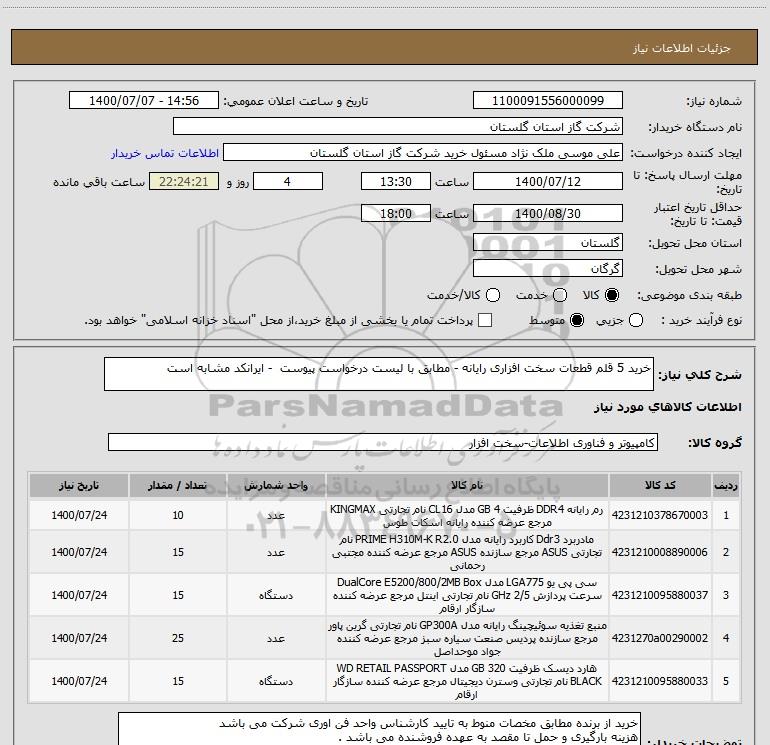Click the request creator name field

click(x=423, y=153)
